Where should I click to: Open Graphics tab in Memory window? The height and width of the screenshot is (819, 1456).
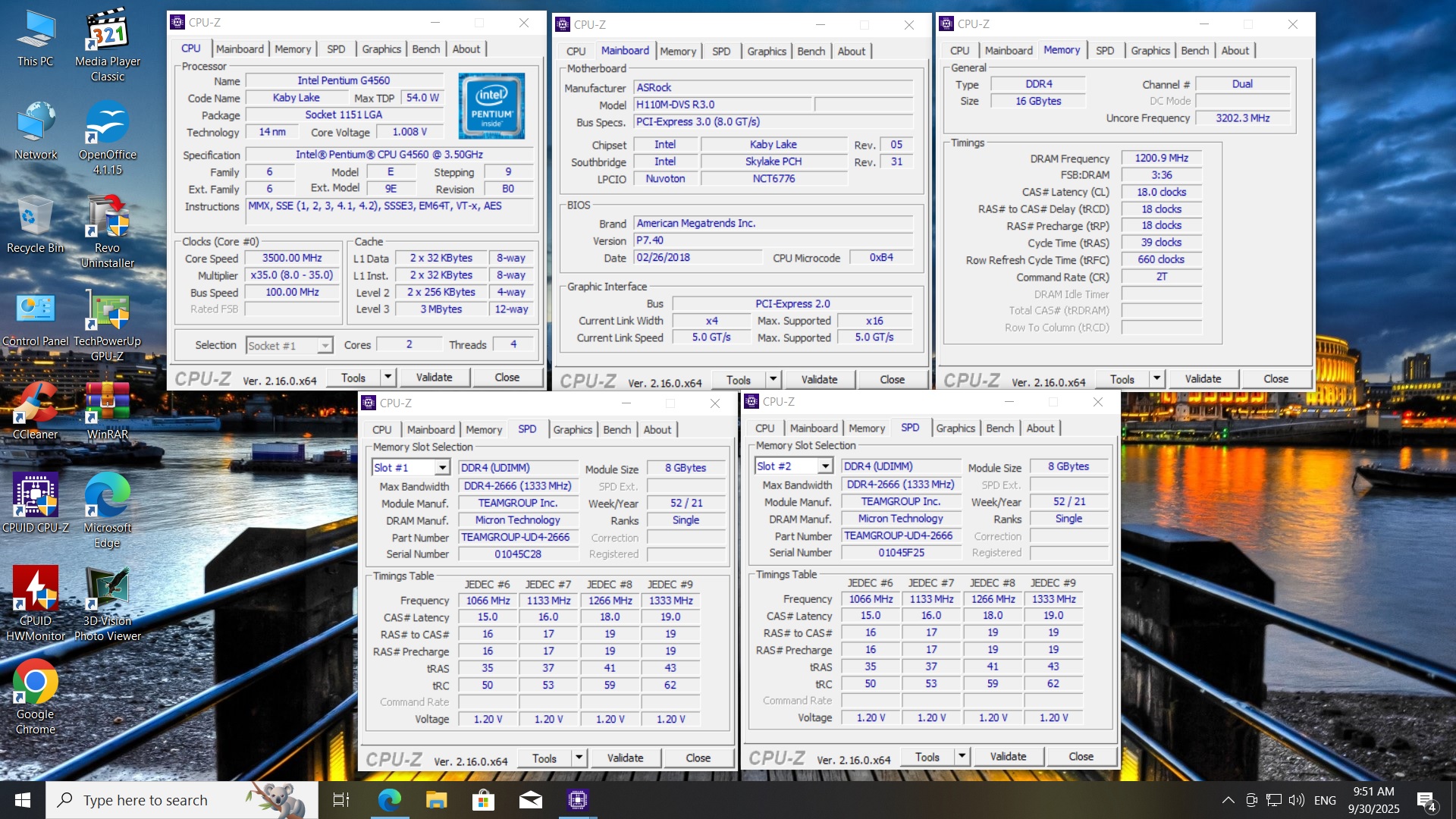click(x=1150, y=50)
